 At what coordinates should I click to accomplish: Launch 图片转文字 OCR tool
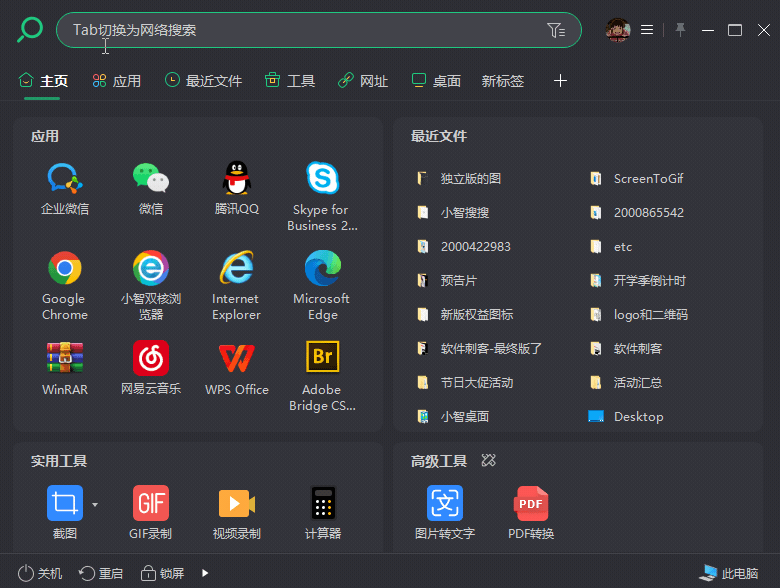[x=445, y=512]
